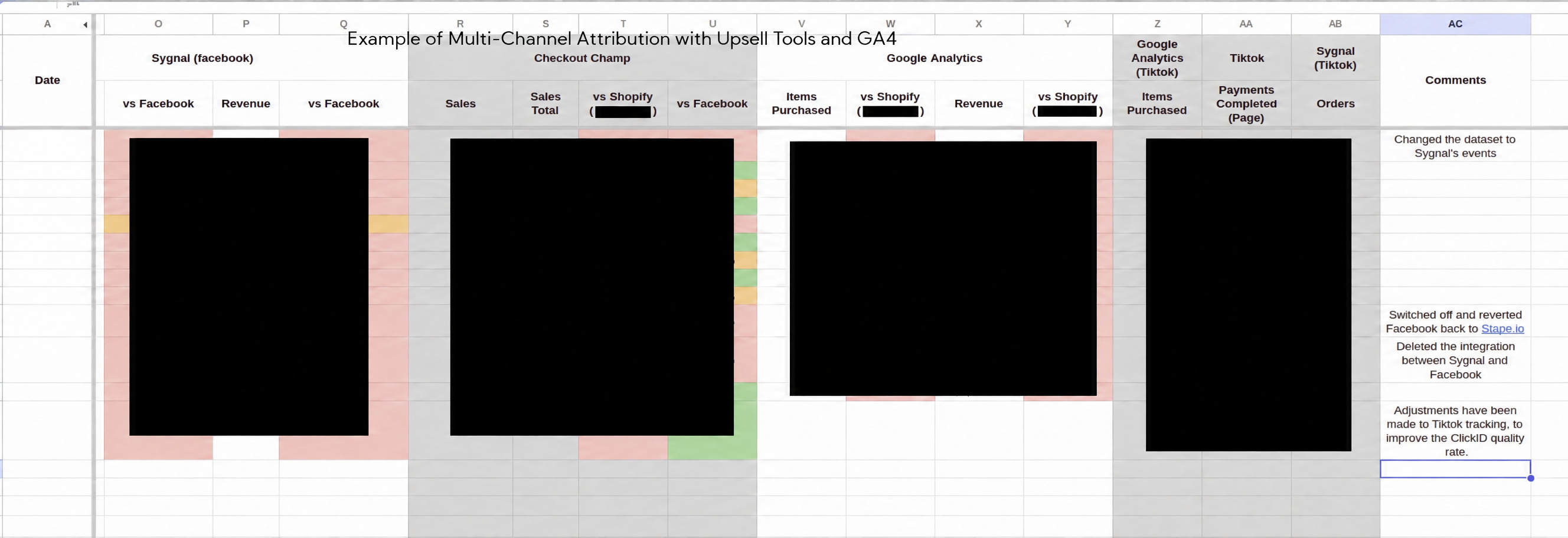Click the Google Analytics merged header
This screenshot has height=538, width=1568.
pyautogui.click(x=935, y=58)
